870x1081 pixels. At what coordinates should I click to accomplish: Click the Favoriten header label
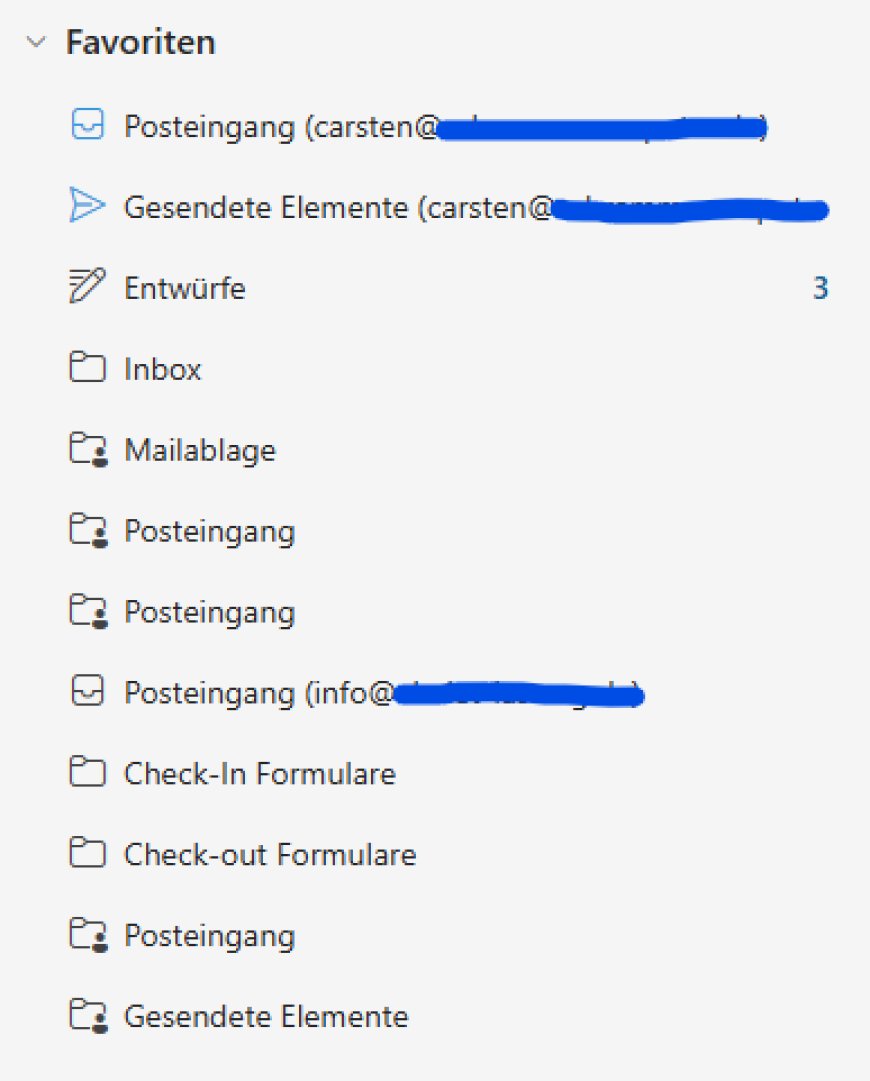point(140,43)
